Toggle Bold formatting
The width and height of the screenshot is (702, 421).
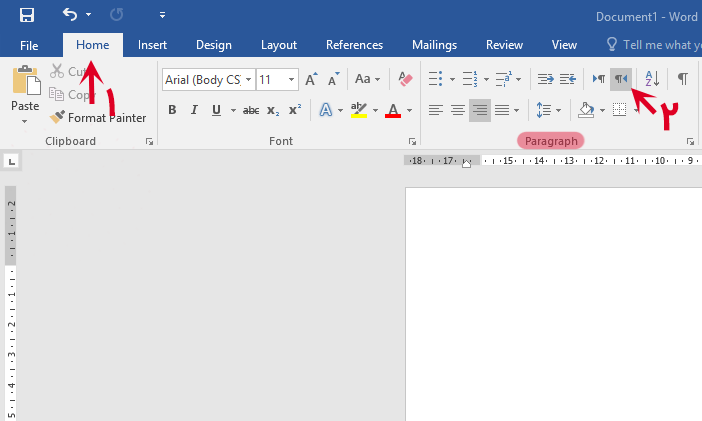(172, 110)
